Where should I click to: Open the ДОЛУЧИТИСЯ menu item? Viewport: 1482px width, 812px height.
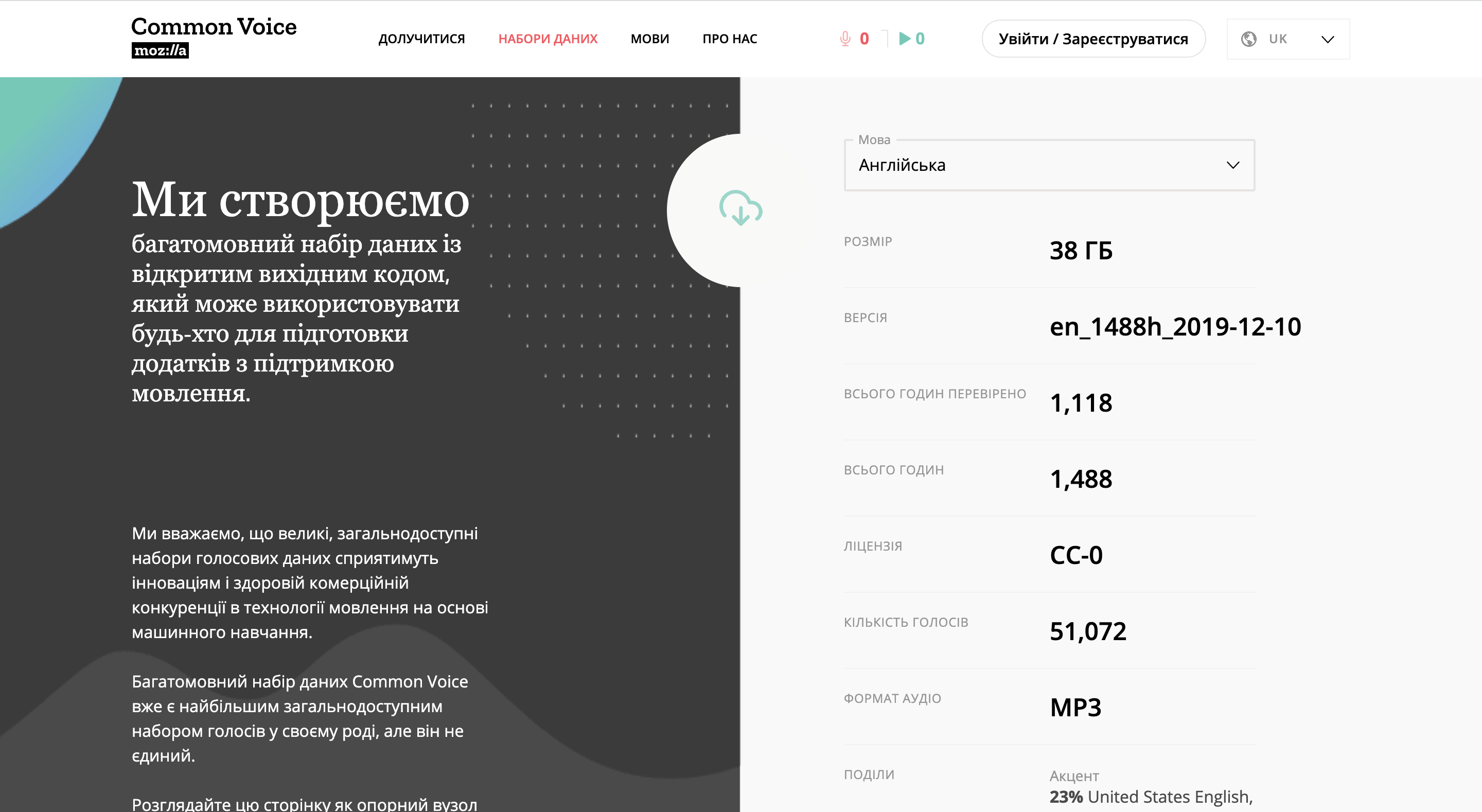point(422,39)
